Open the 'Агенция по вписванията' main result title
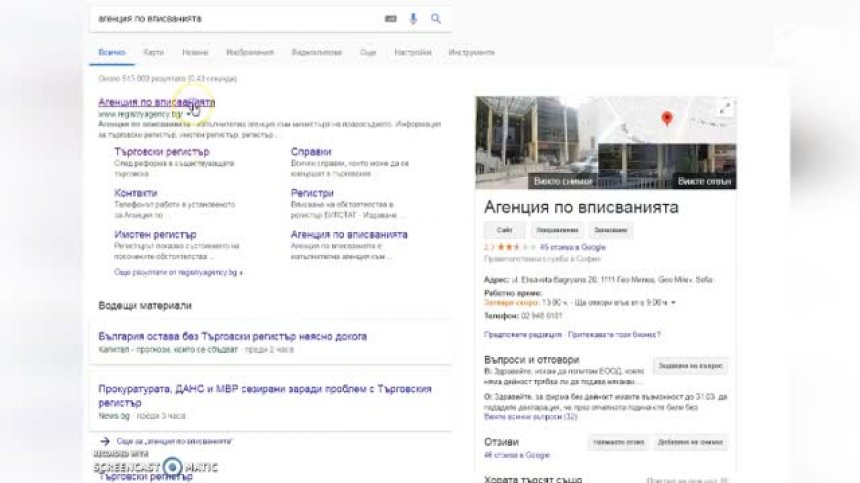860x483 pixels. point(156,102)
